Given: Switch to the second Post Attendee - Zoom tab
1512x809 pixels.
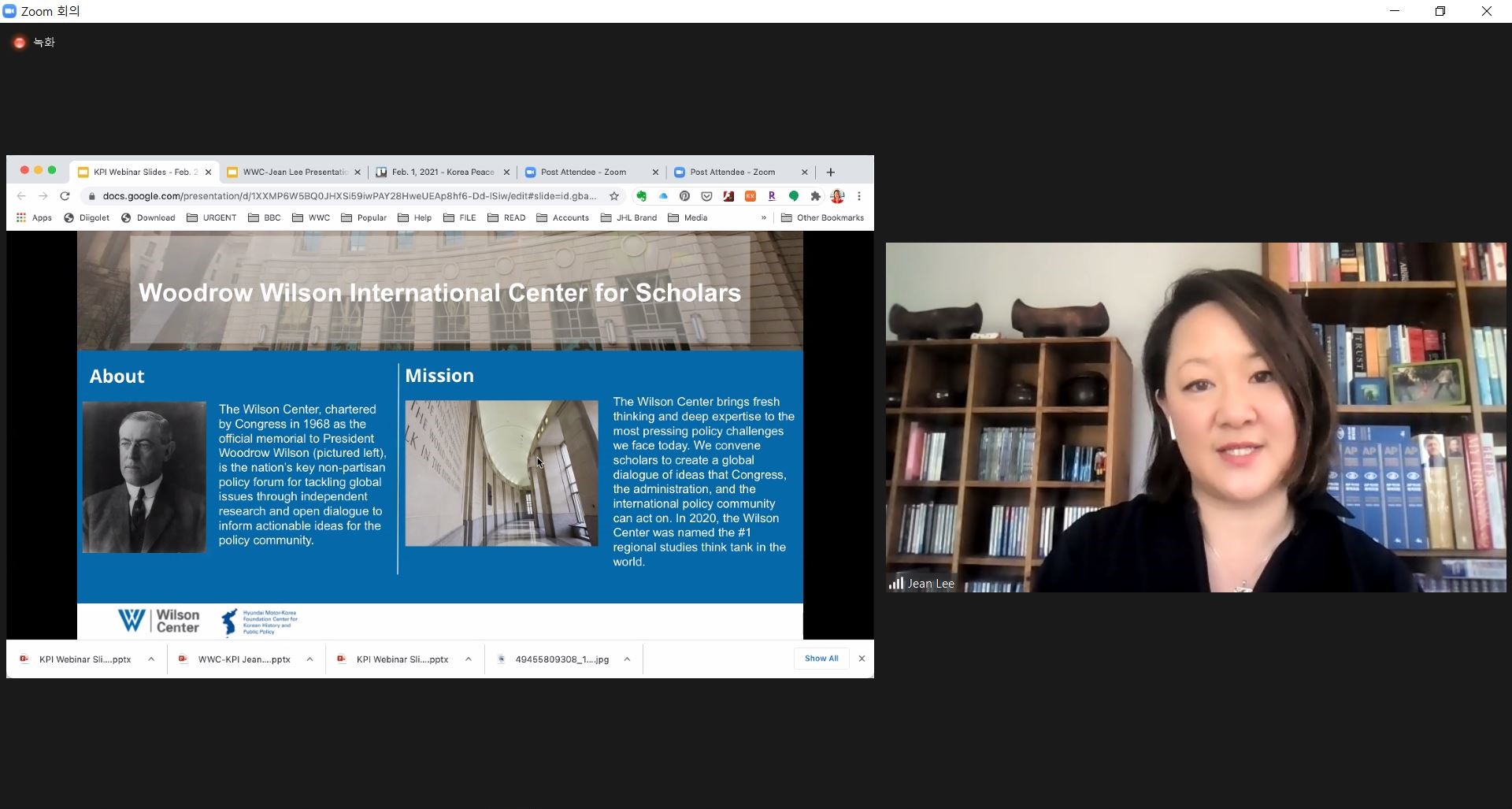Looking at the screenshot, I should point(740,172).
